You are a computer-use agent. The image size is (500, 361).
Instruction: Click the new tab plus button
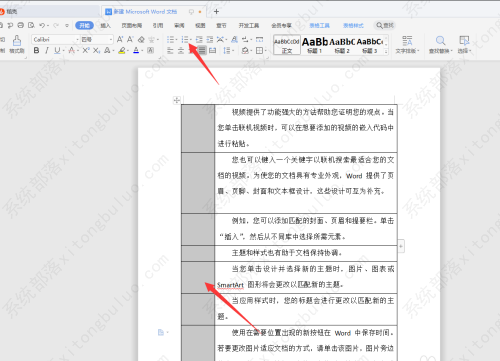coord(216,12)
